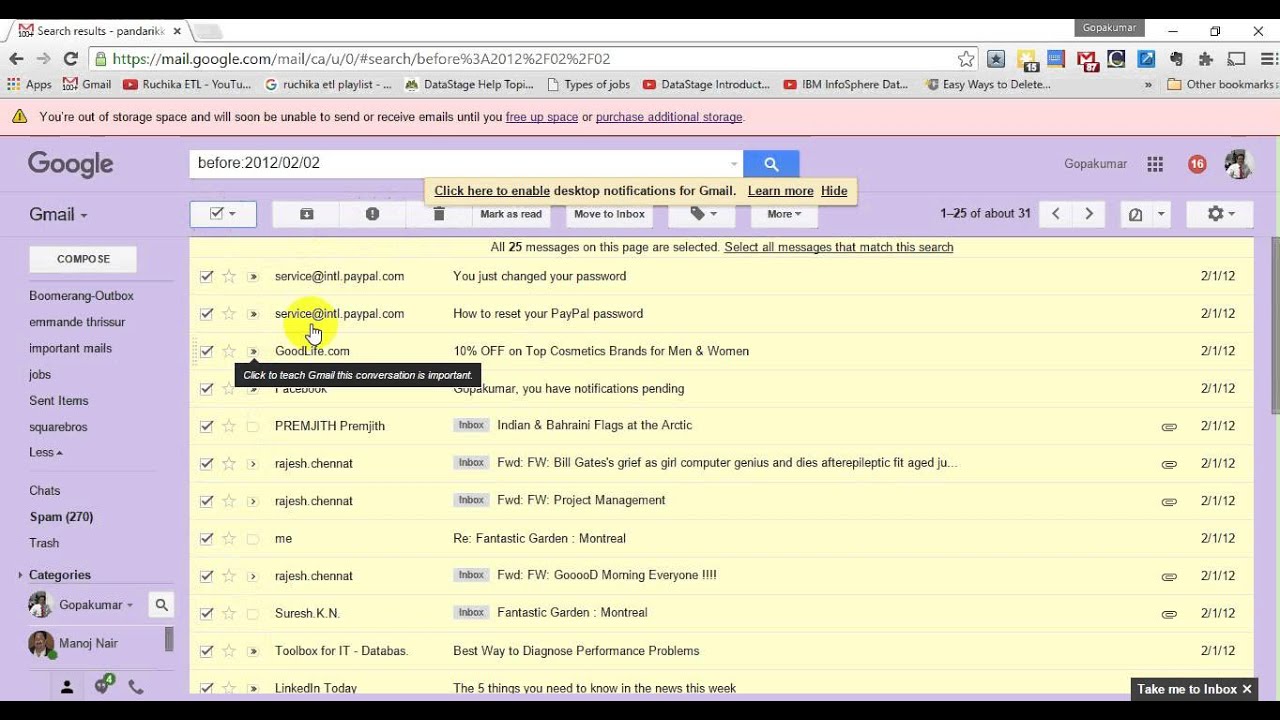Uncheck the first PayPal email checkbox
Image resolution: width=1280 pixels, height=720 pixels.
coord(206,276)
